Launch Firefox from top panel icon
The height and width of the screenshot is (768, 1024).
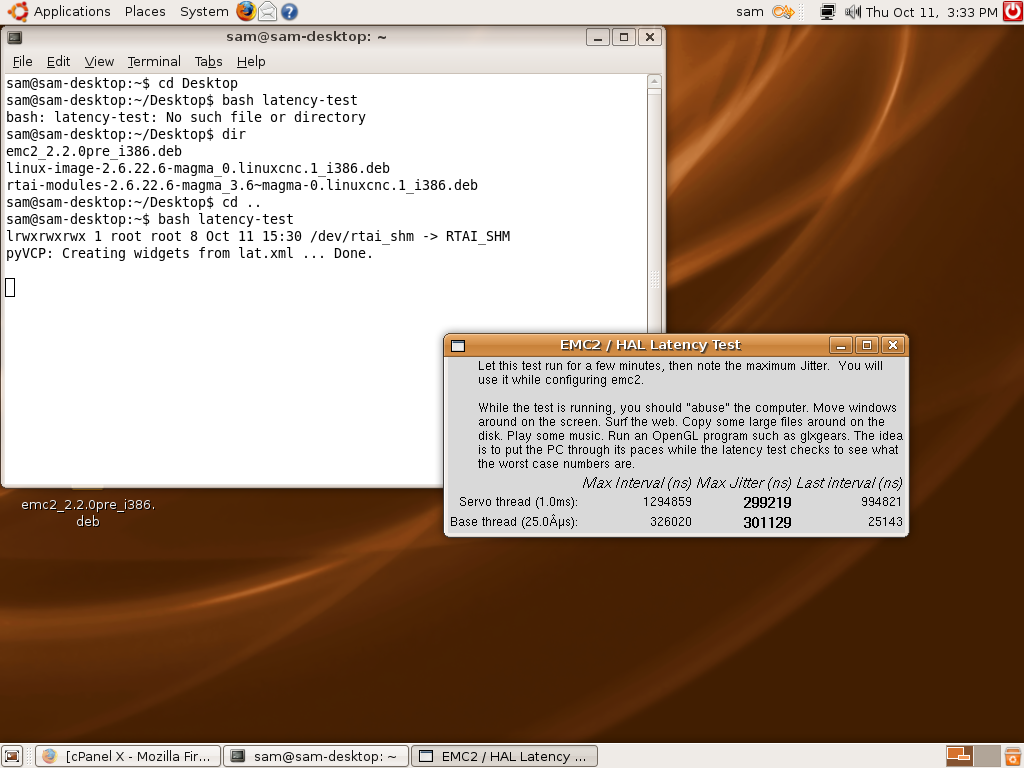(246, 11)
